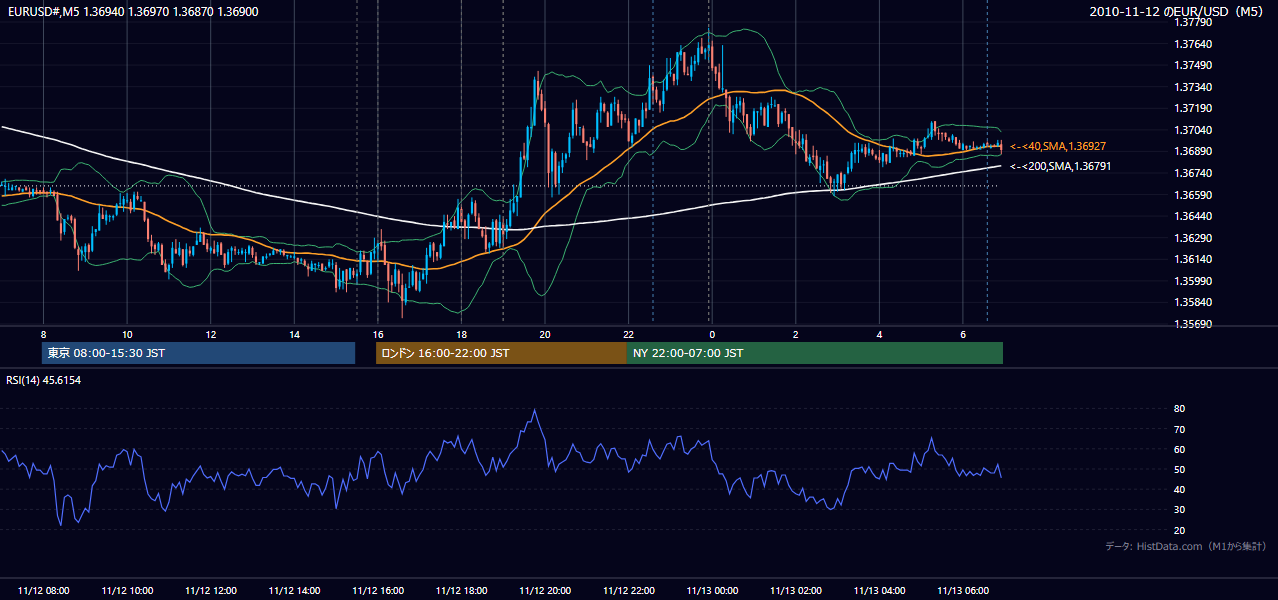Click the 11/13 04:00 bottom time label
This screenshot has height=600, width=1278.
(x=879, y=591)
